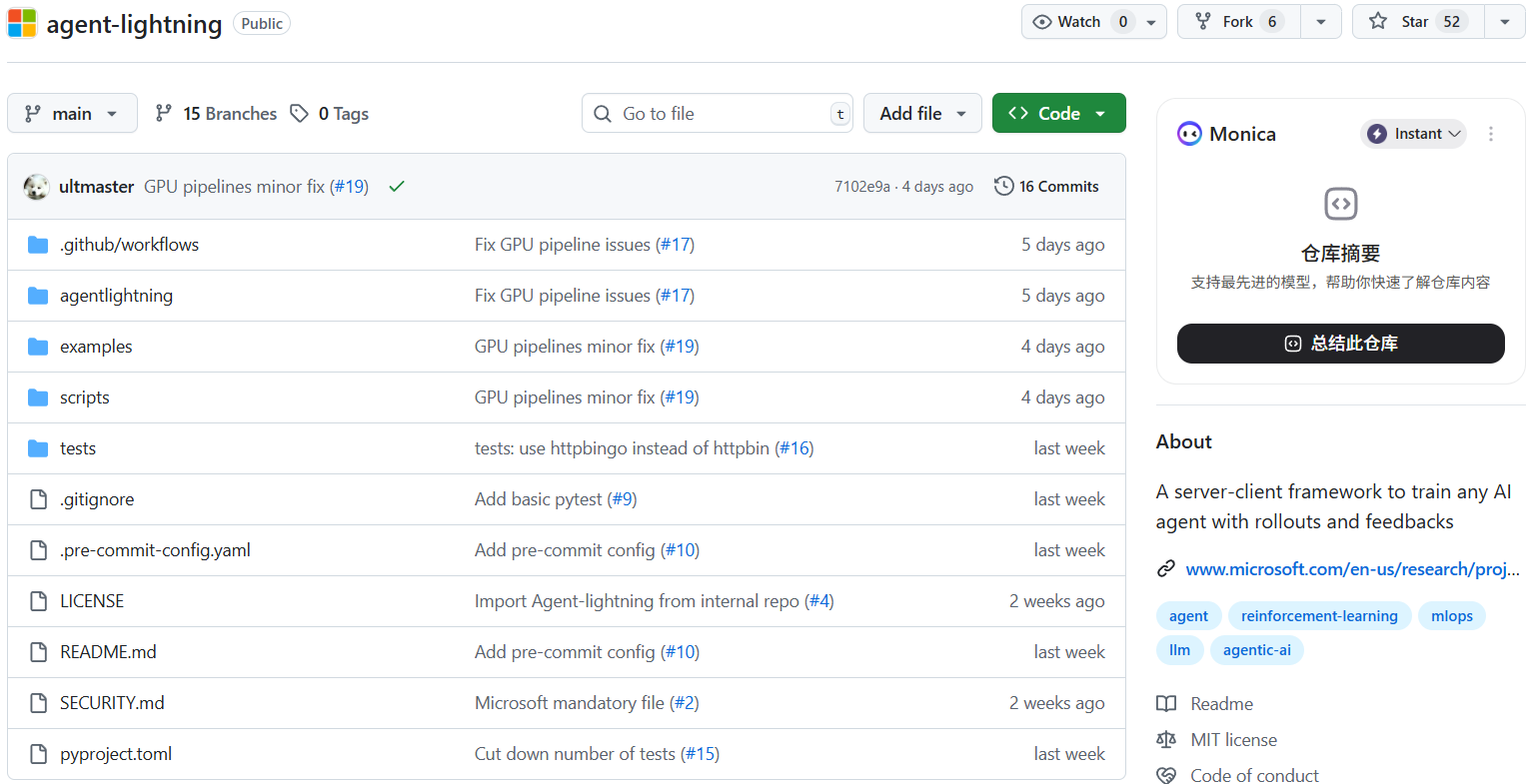Screen dimensions: 1530x784
Task: Click the commits history clock icon
Action: pyautogui.click(x=1003, y=186)
